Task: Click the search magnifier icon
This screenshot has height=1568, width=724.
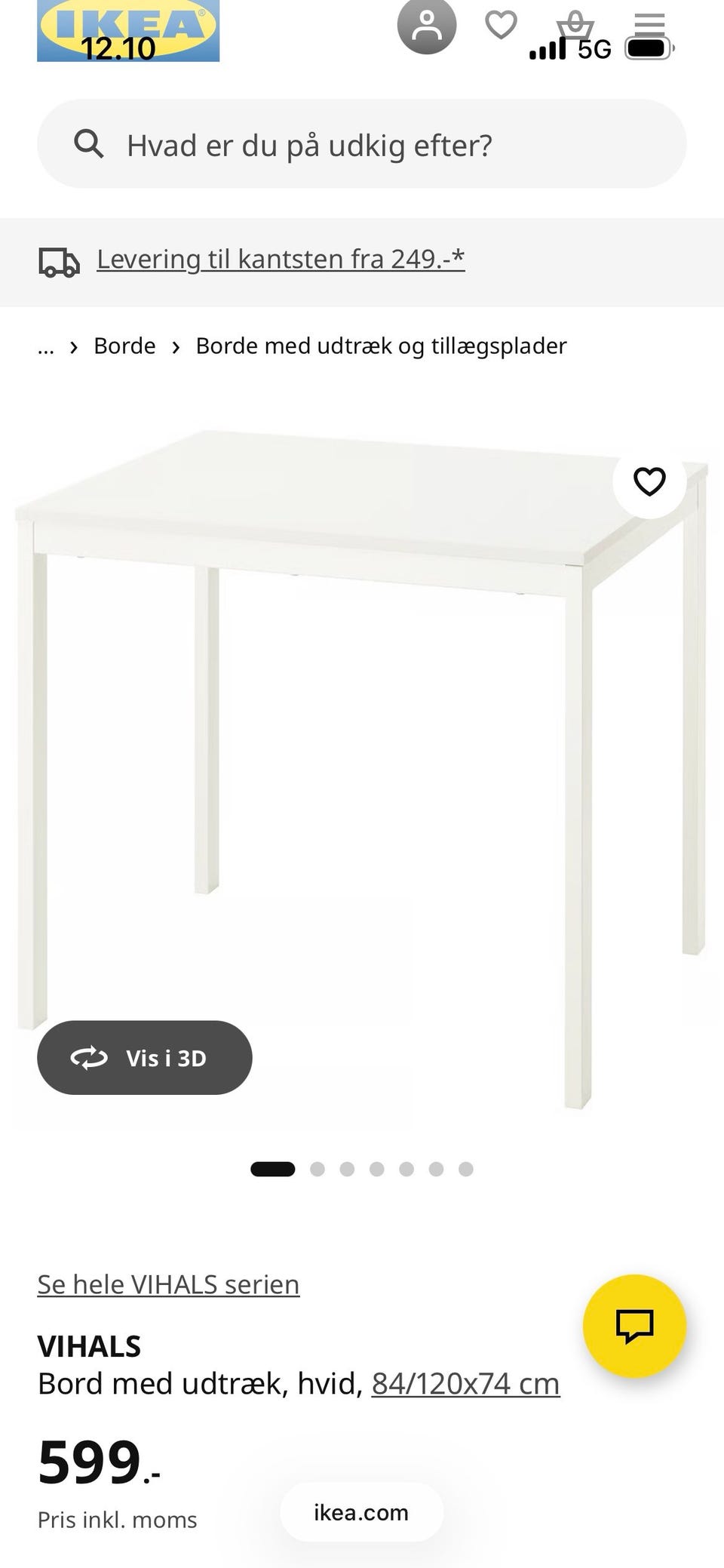Action: 89,143
